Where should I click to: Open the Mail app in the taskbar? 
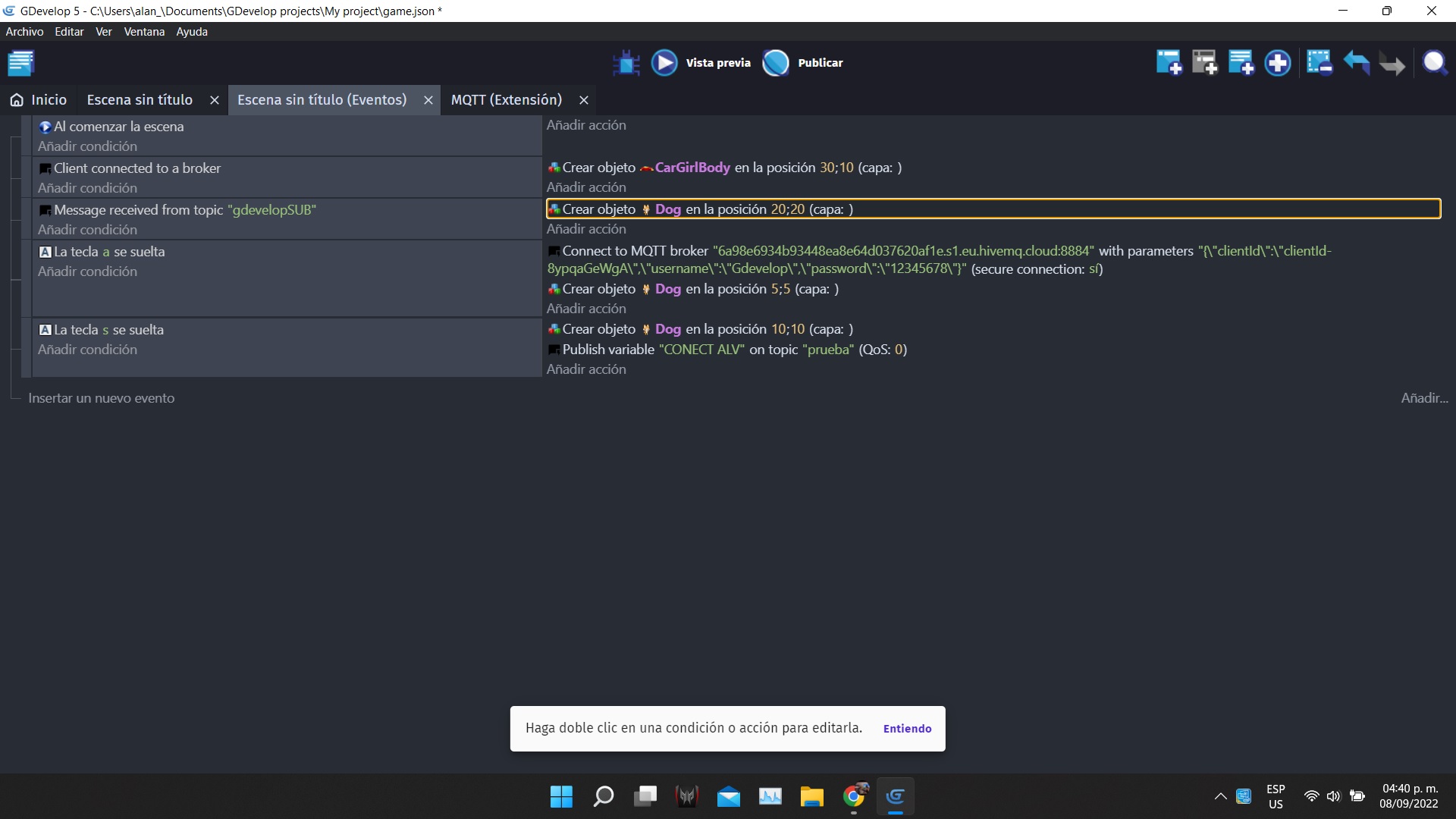729,796
